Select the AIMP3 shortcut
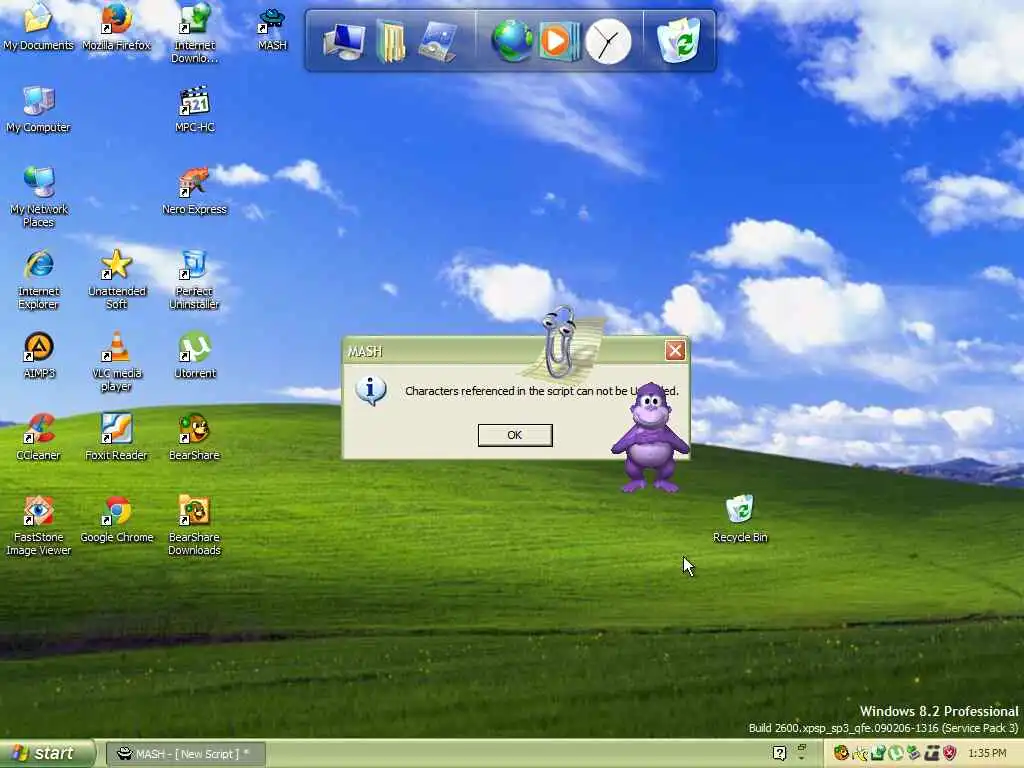 [39, 356]
